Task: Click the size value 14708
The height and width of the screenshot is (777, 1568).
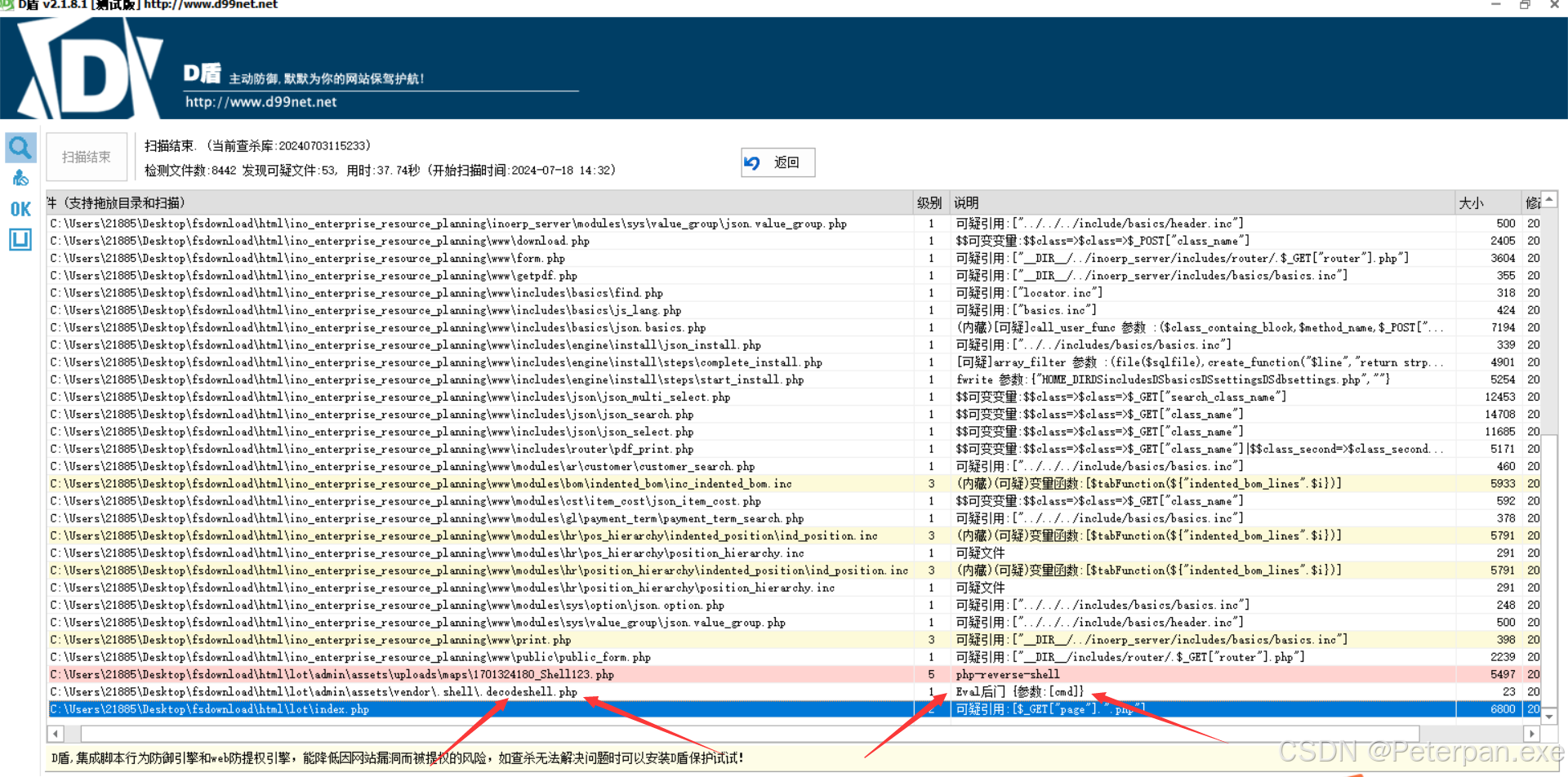Action: (x=1499, y=415)
